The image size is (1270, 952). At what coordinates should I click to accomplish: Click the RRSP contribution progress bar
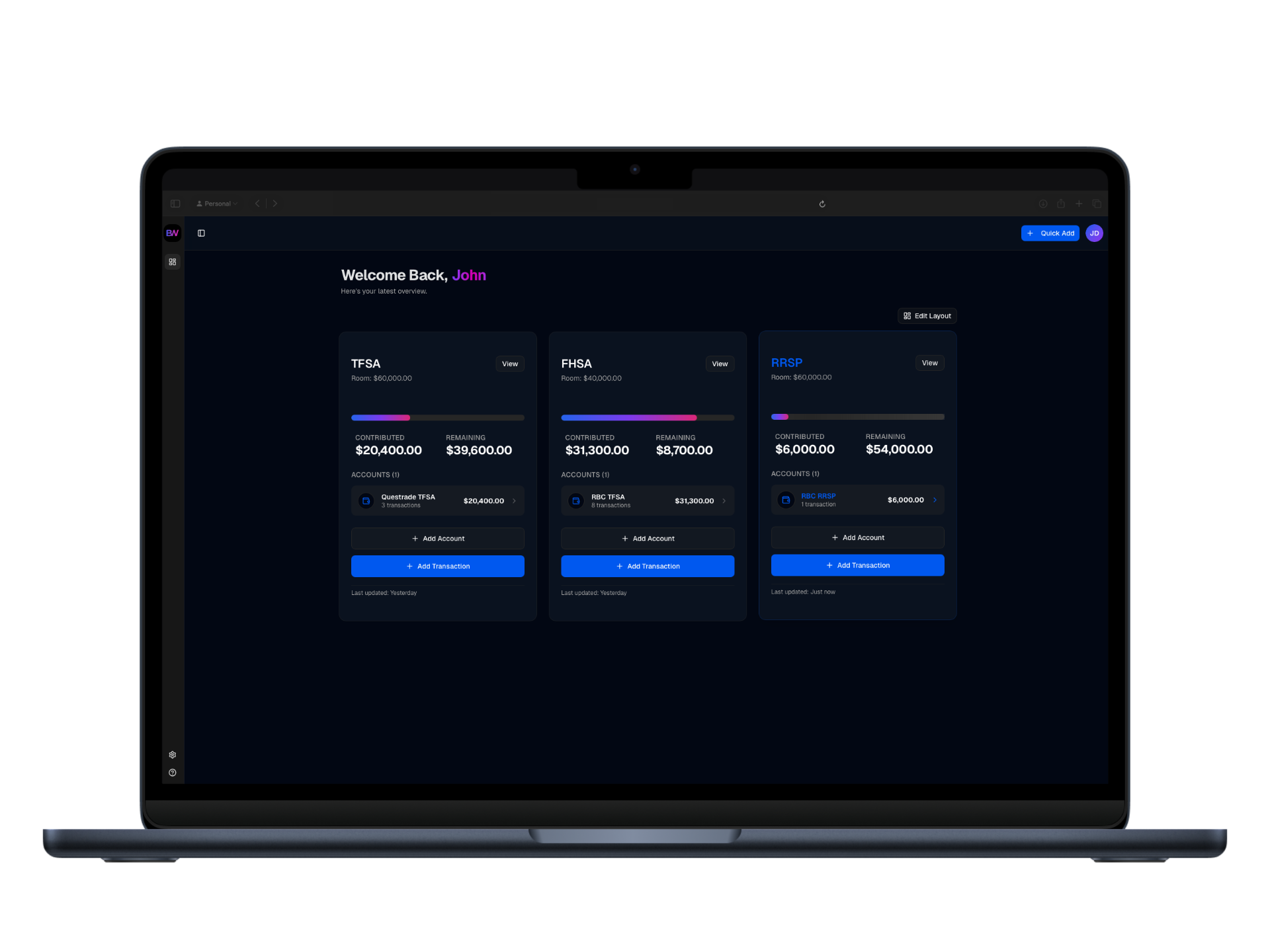coord(857,416)
